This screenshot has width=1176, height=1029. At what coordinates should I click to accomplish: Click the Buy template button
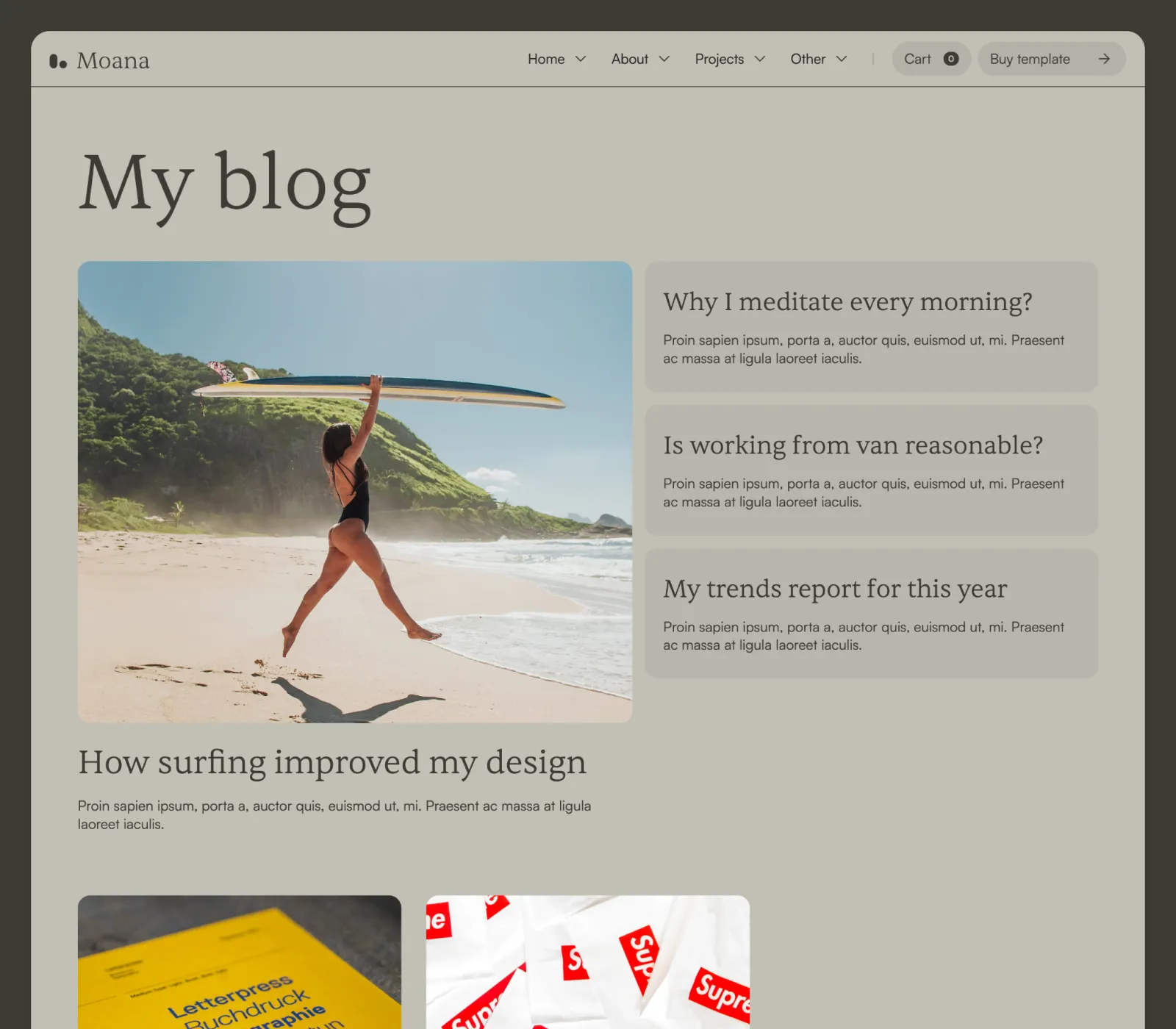[1051, 59]
